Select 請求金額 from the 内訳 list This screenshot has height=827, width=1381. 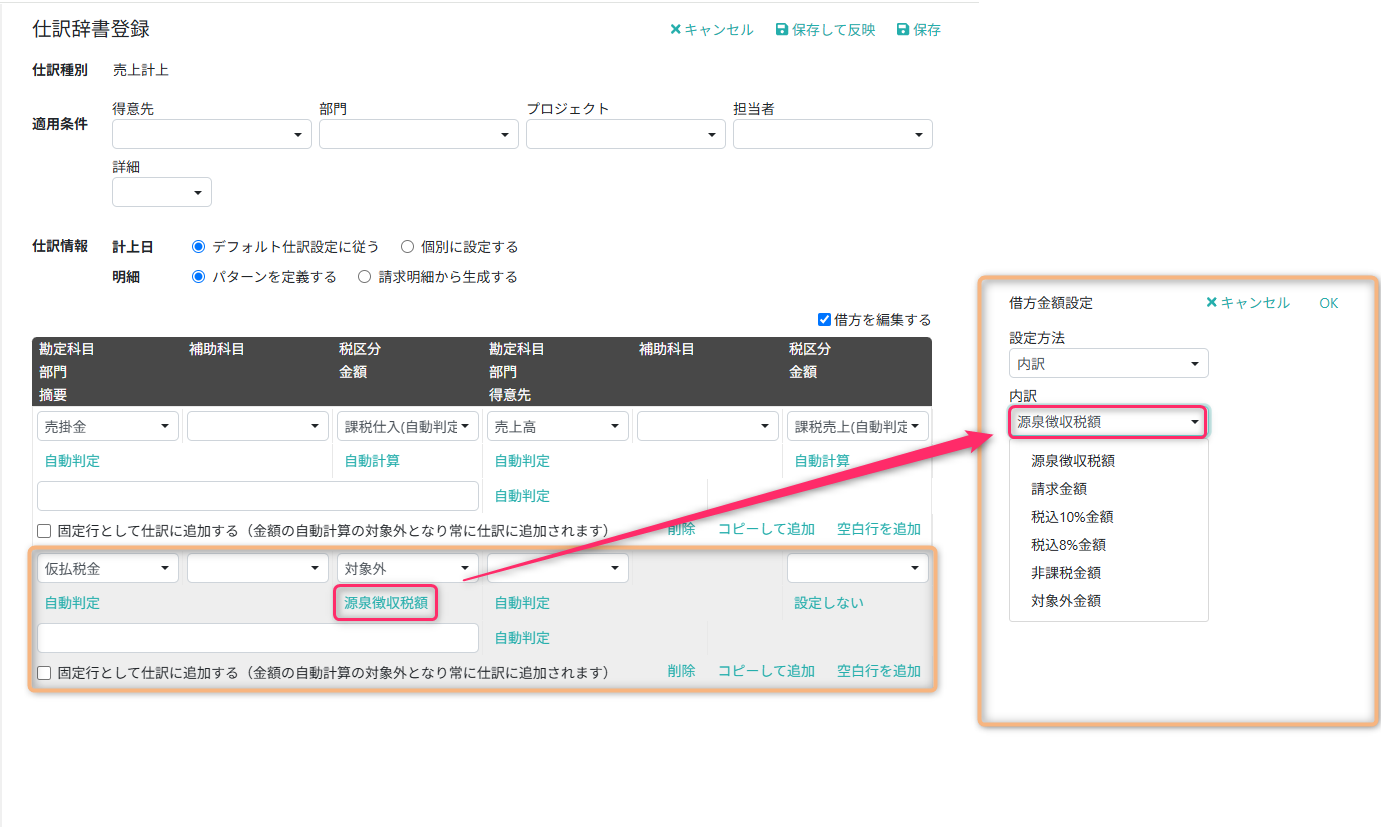(1059, 489)
